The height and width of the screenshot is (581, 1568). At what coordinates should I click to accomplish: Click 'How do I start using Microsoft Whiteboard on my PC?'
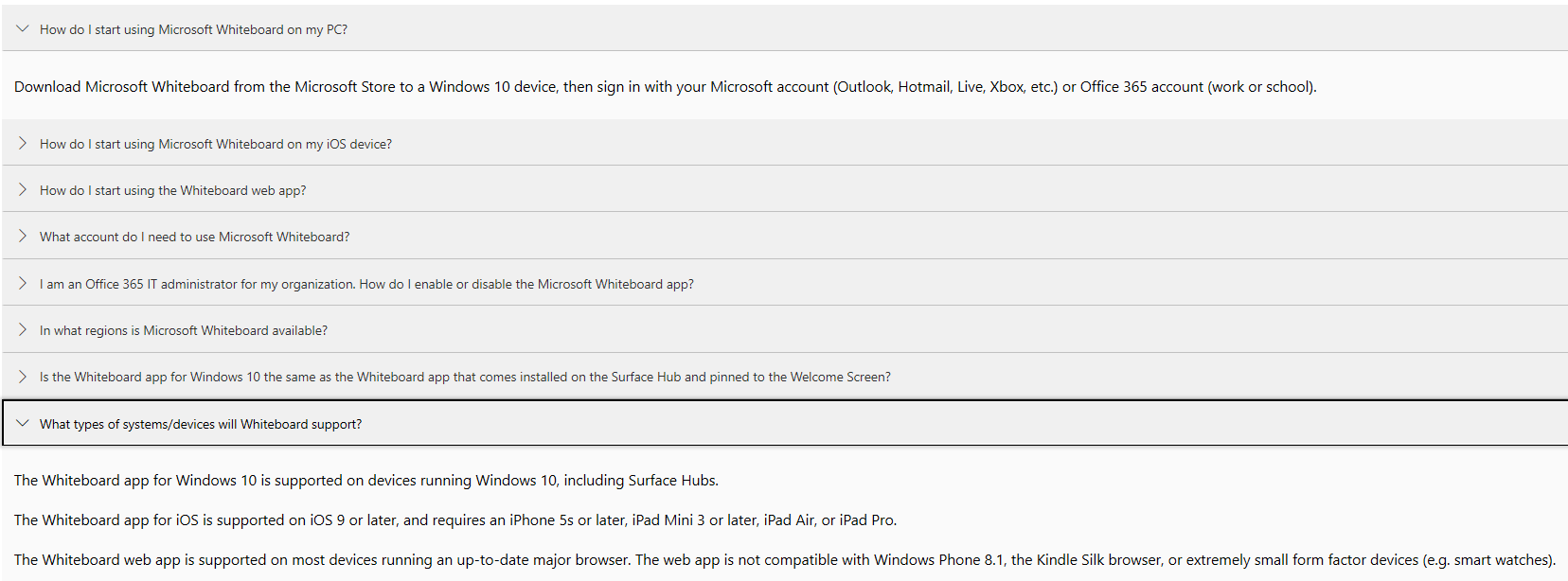(x=193, y=29)
